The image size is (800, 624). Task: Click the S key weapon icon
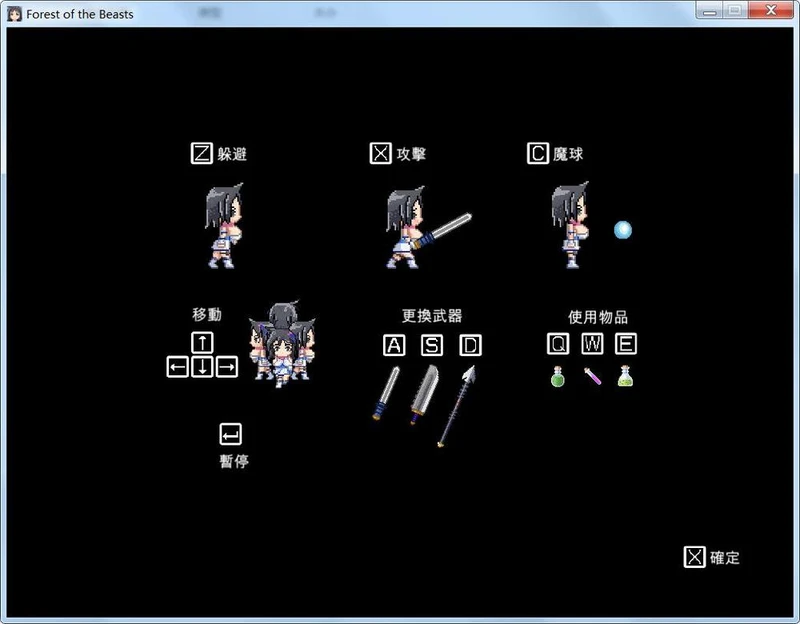[x=432, y=345]
